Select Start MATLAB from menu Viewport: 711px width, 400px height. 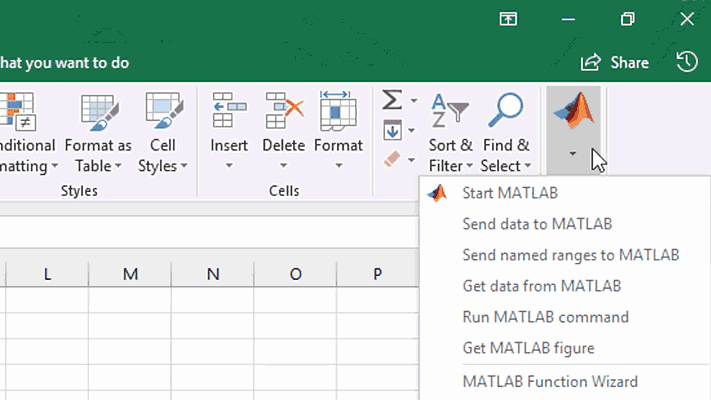point(510,193)
